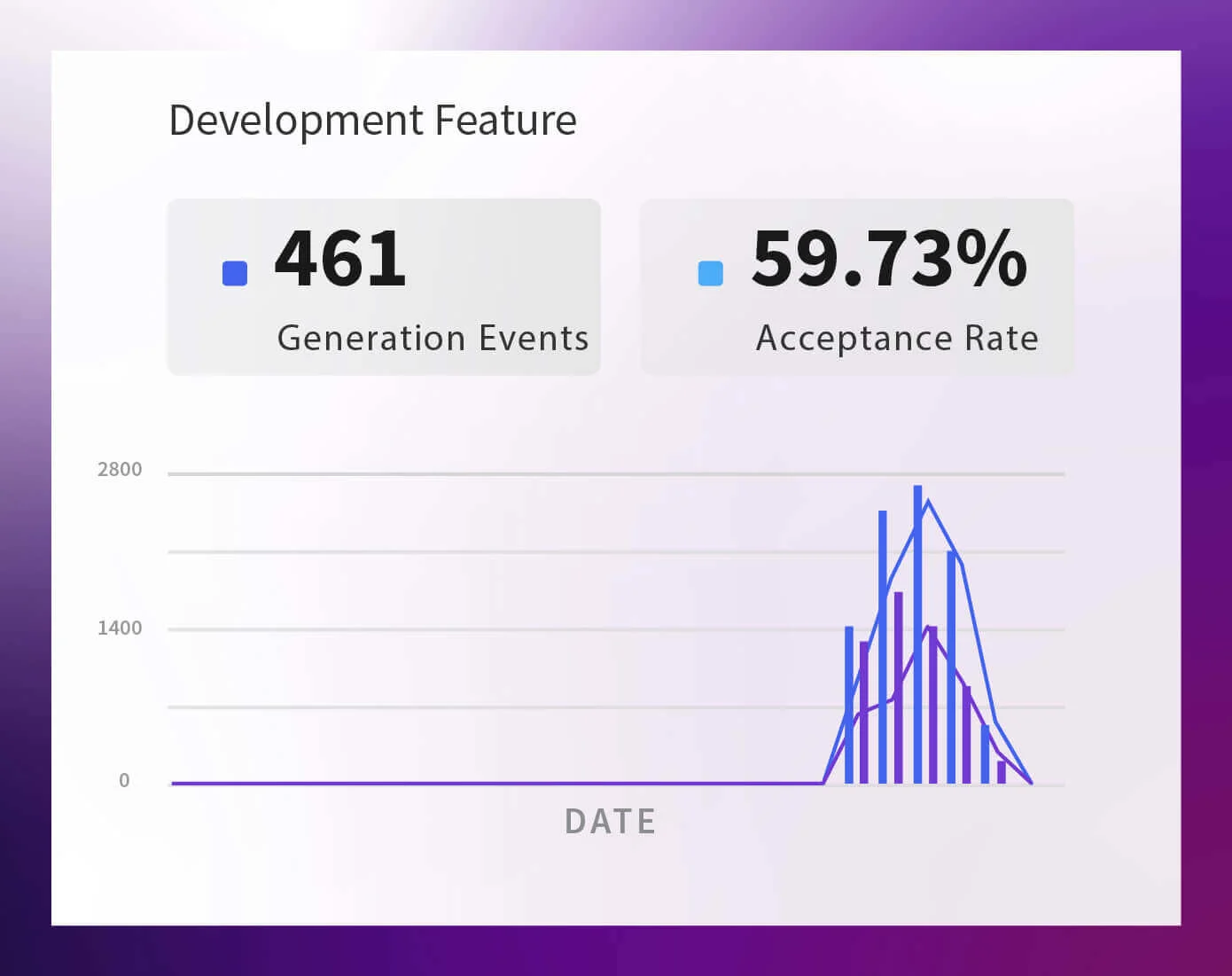Click the 461 value
Viewport: 1232px width, 976px height.
(340, 259)
